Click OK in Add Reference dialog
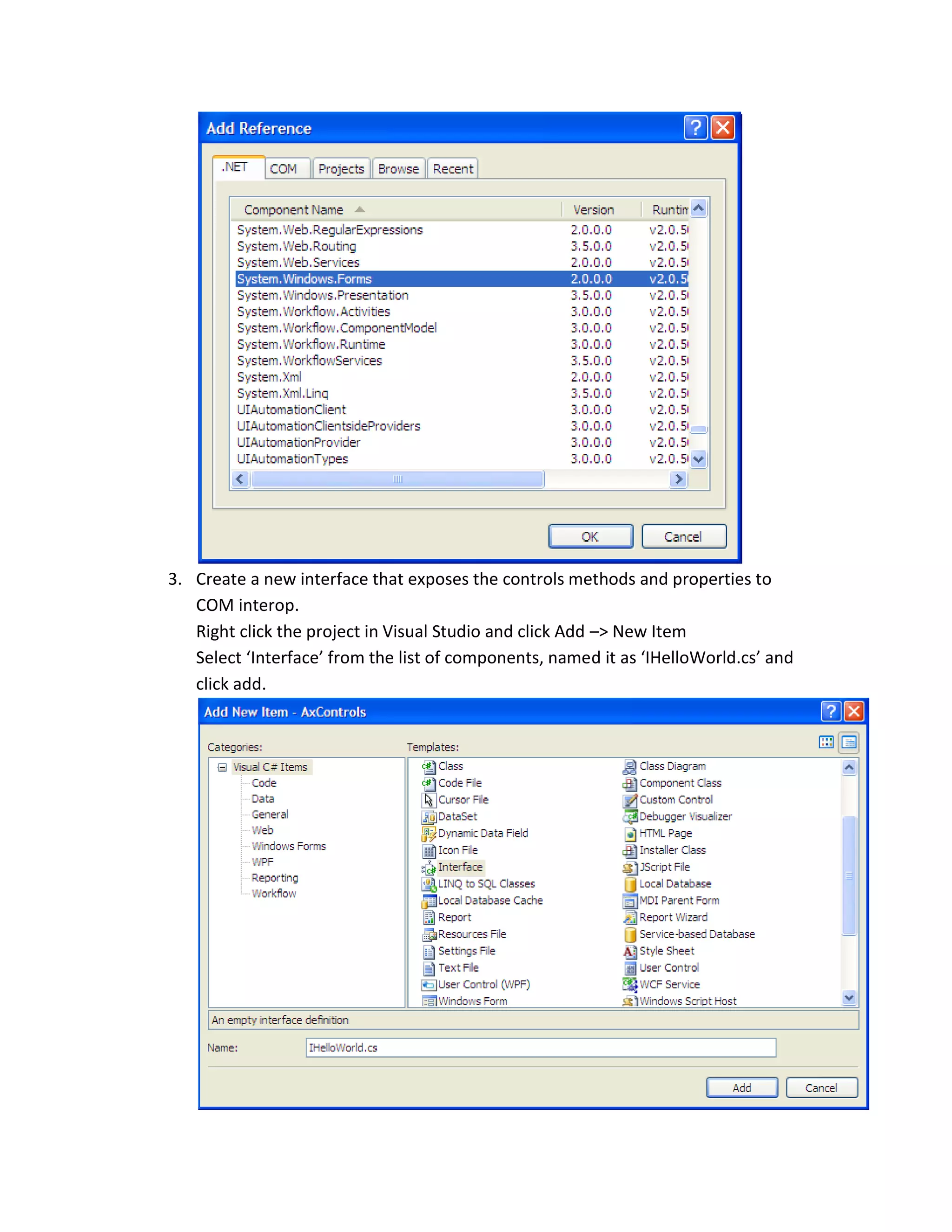The image size is (952, 1232). [590, 537]
